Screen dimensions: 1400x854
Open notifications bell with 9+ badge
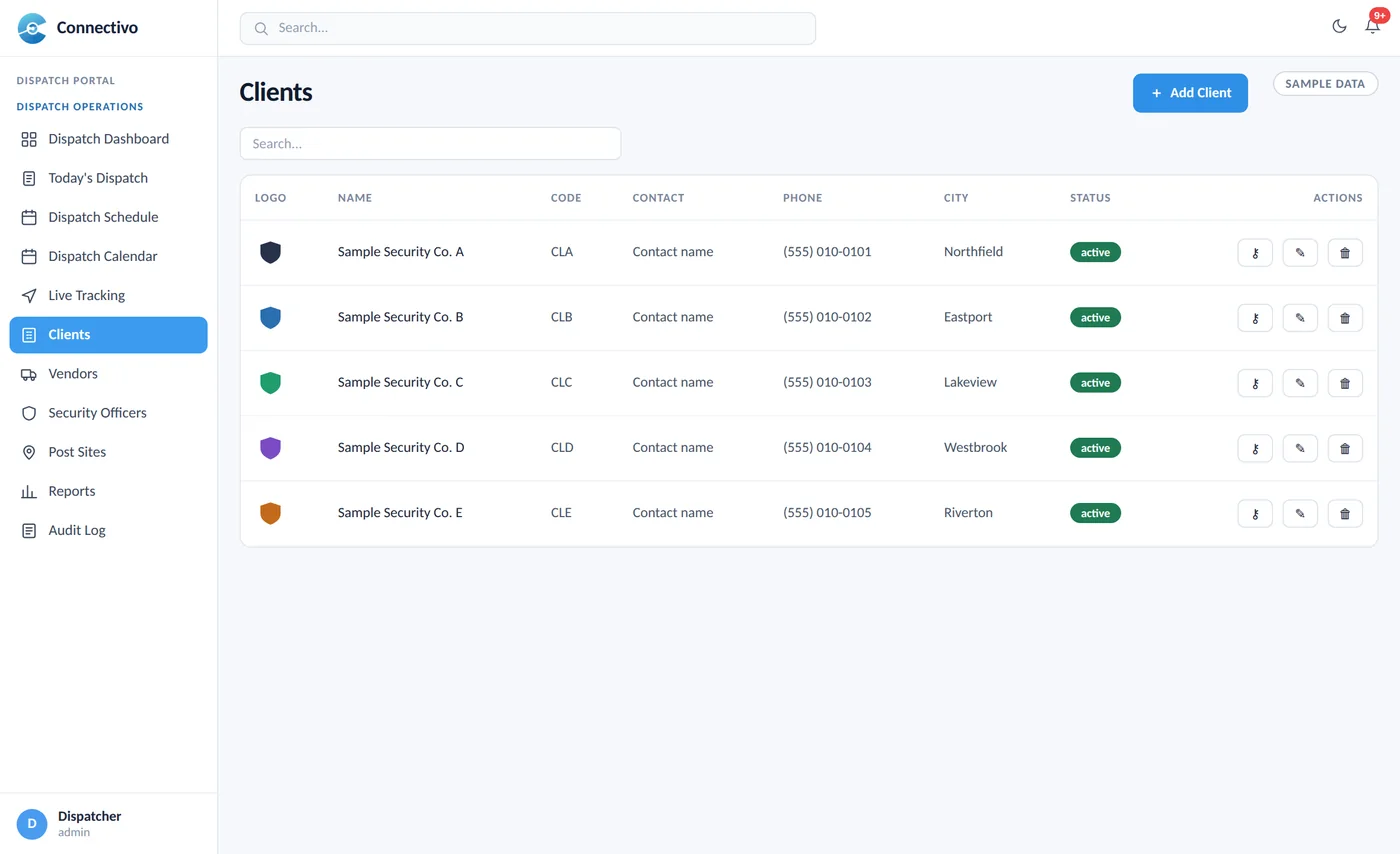pyautogui.click(x=1372, y=26)
